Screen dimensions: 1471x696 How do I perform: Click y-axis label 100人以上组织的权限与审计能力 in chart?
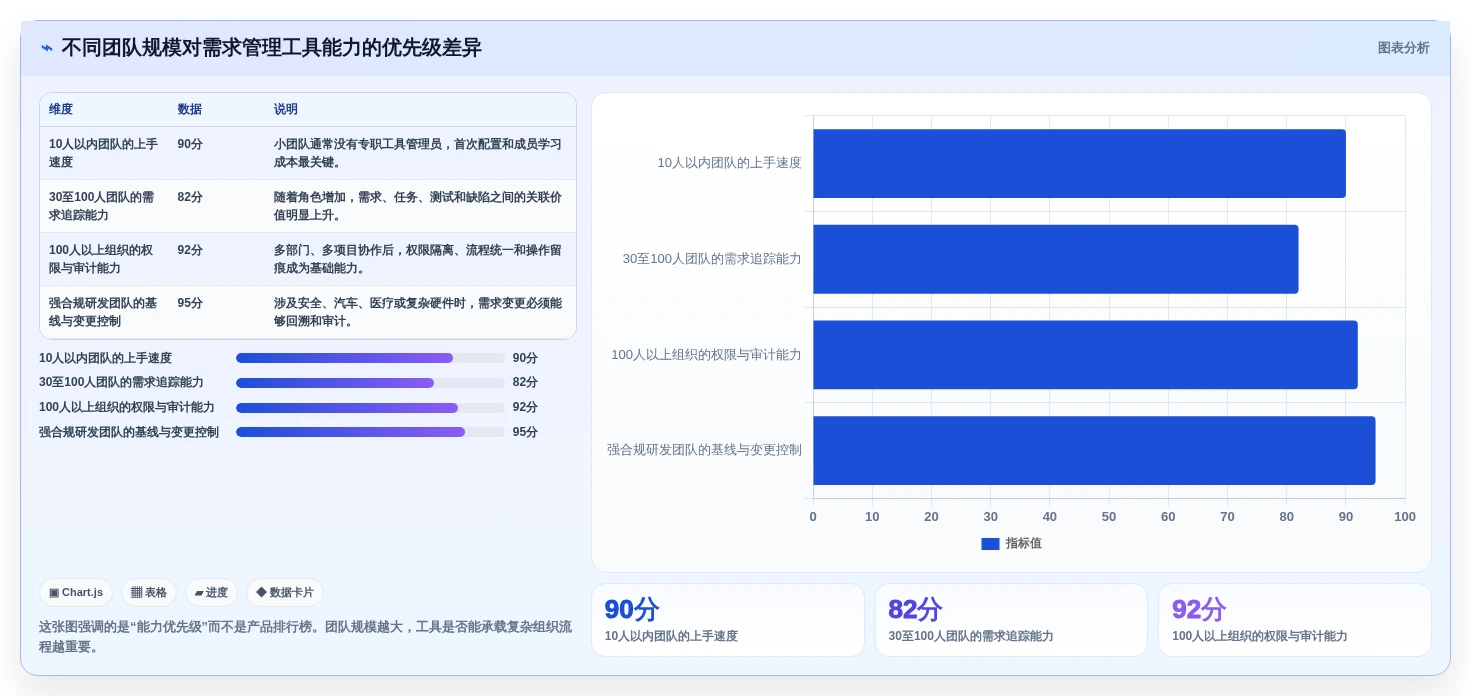706,355
